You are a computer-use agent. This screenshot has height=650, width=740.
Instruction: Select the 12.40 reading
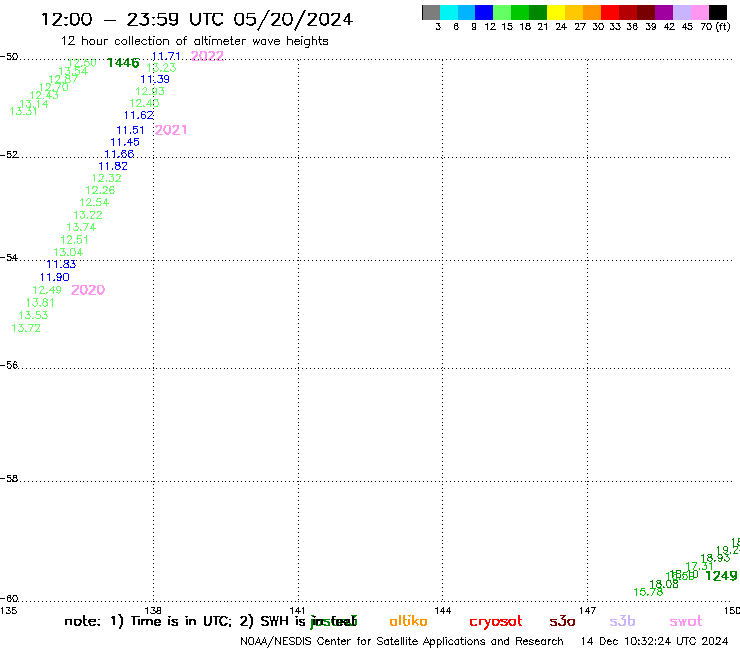coord(144,103)
